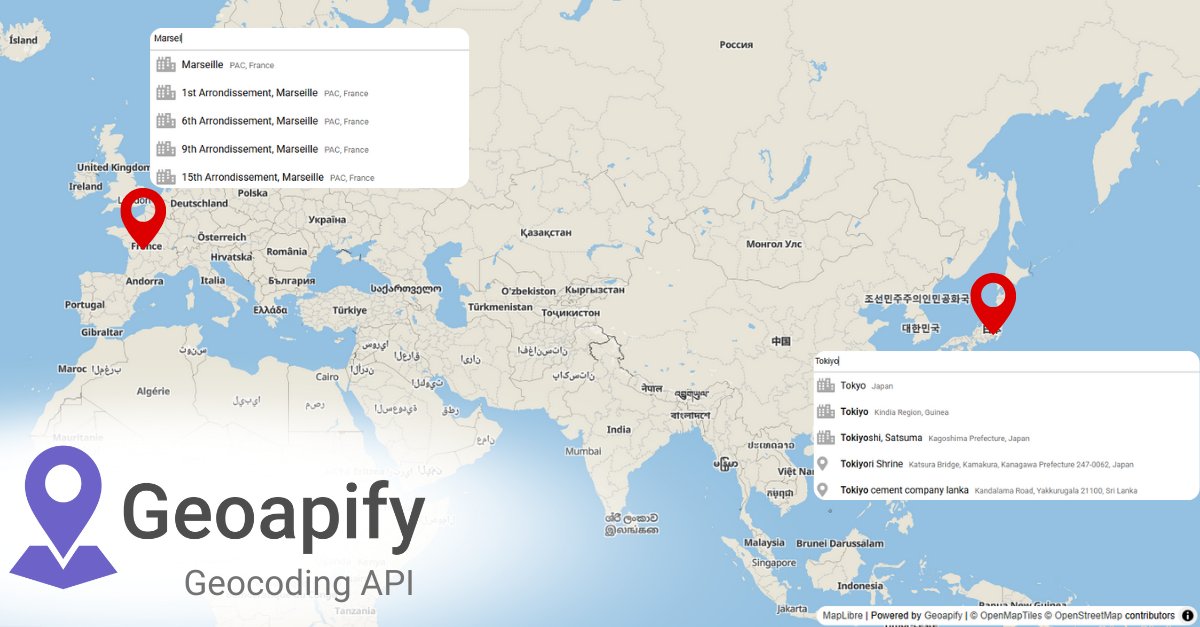Click the city icon next to 6th Arrondissement, Marseille
This screenshot has height=627, width=1200.
coord(166,120)
